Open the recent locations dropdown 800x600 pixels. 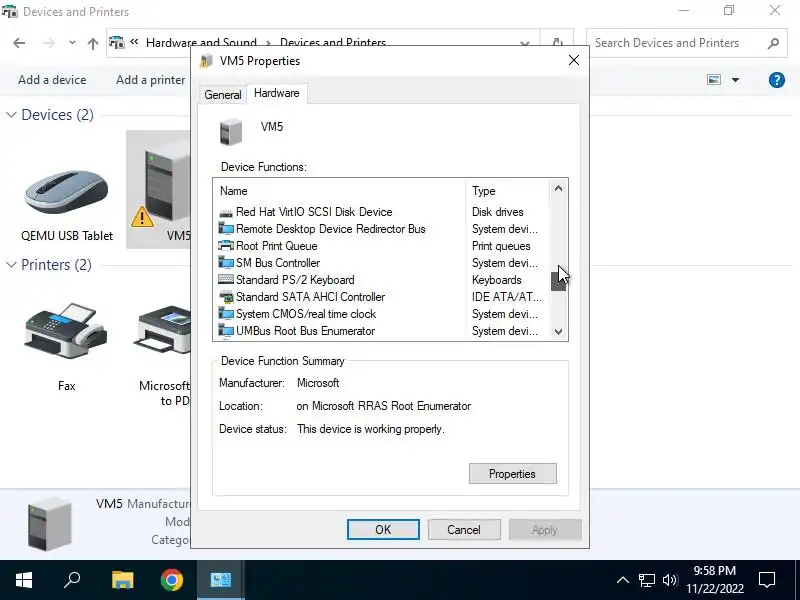(72, 43)
